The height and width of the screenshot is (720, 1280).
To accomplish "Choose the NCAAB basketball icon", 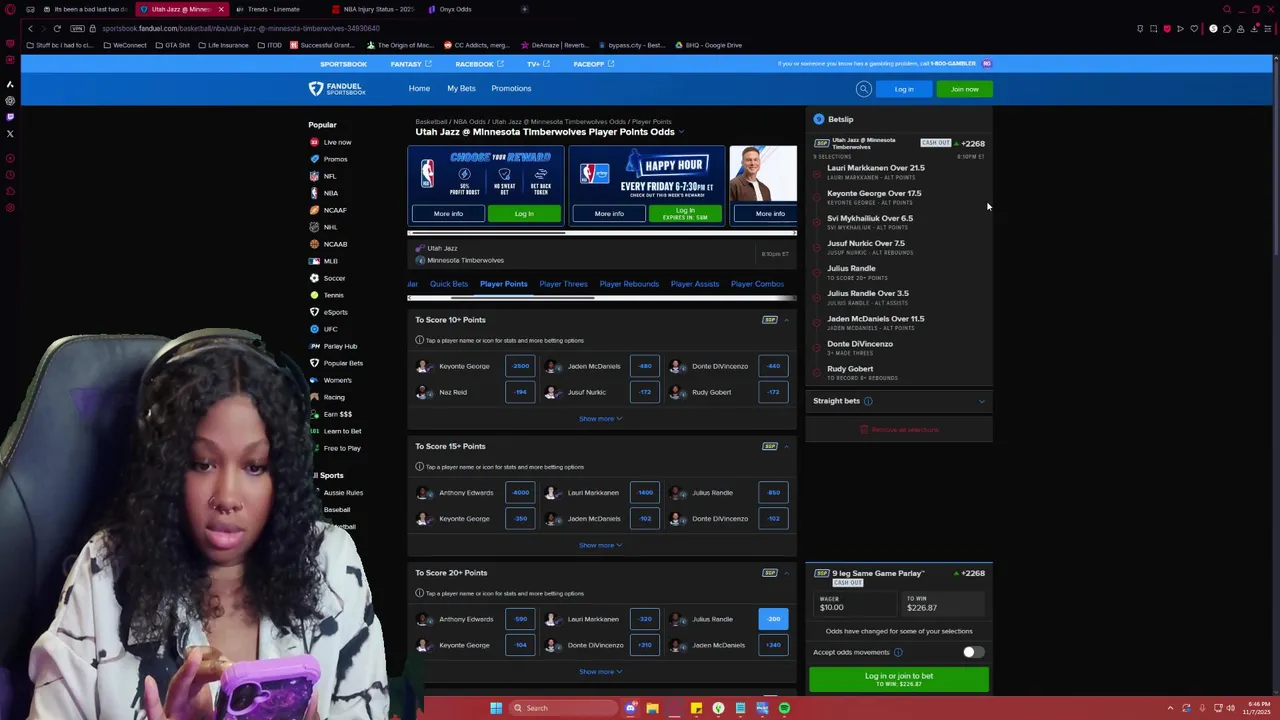I will [314, 244].
